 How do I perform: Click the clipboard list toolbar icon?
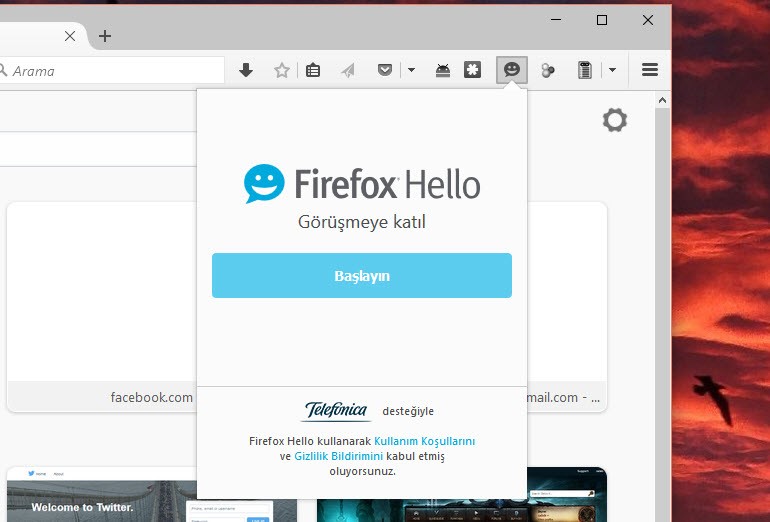[584, 70]
